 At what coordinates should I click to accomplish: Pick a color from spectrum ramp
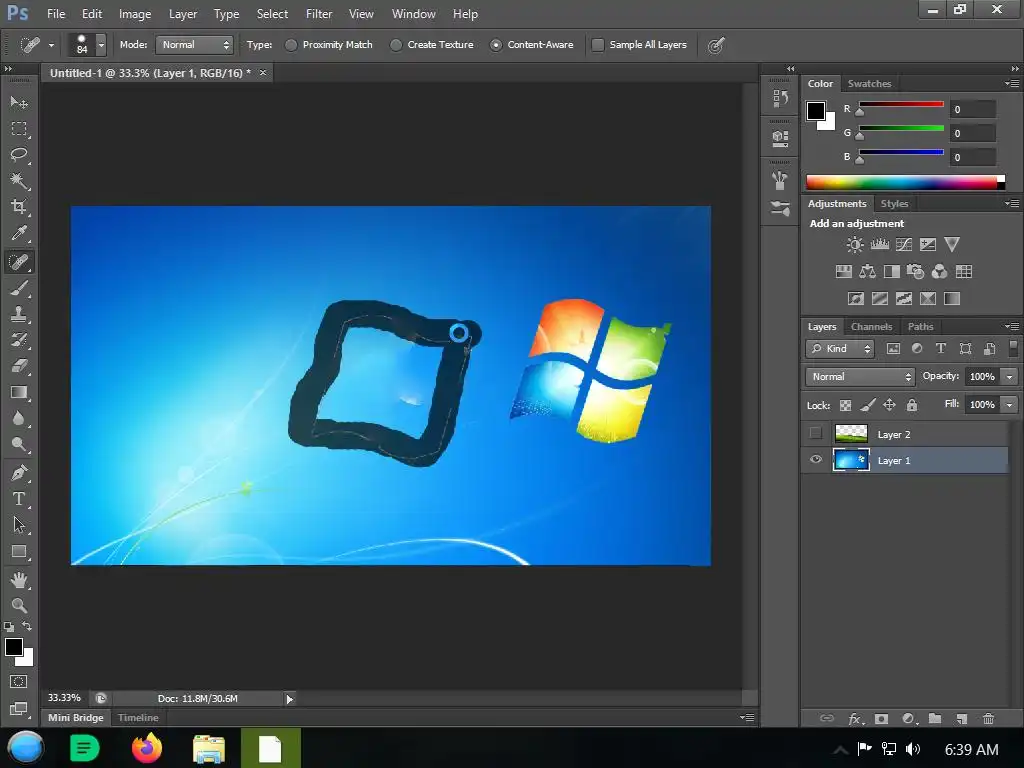coord(905,182)
